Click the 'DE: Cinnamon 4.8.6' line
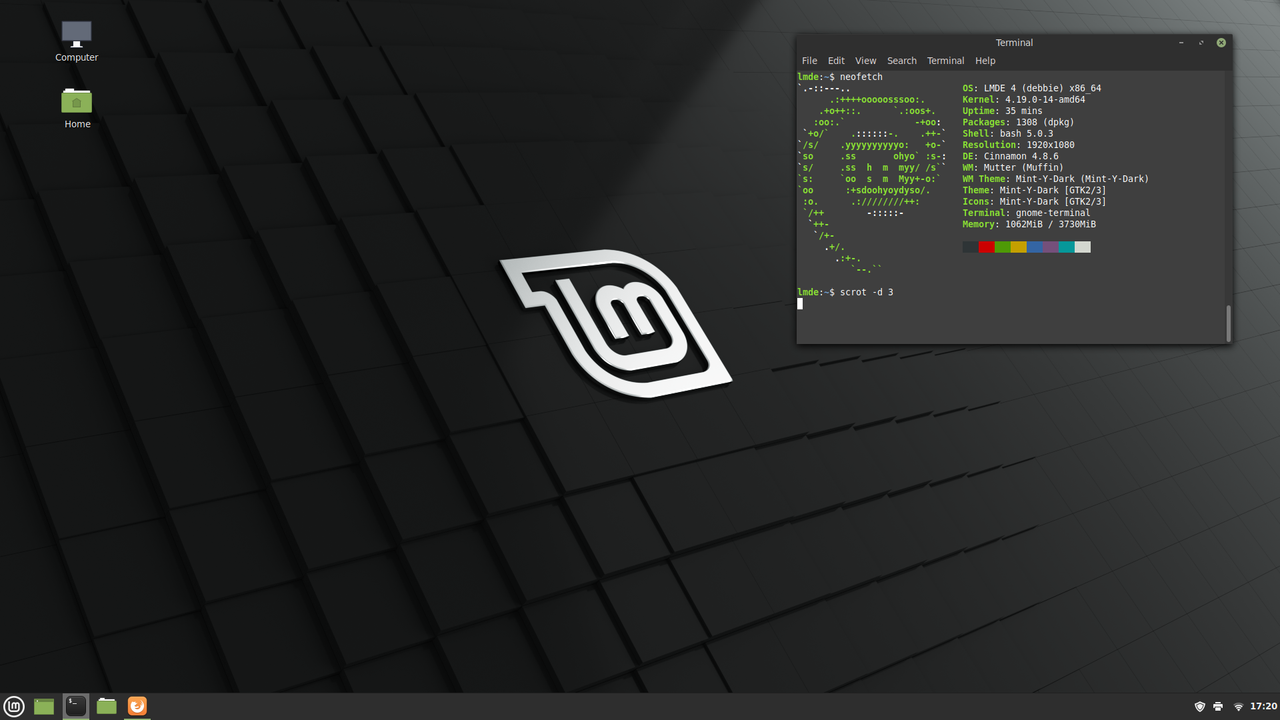 tap(1010, 156)
